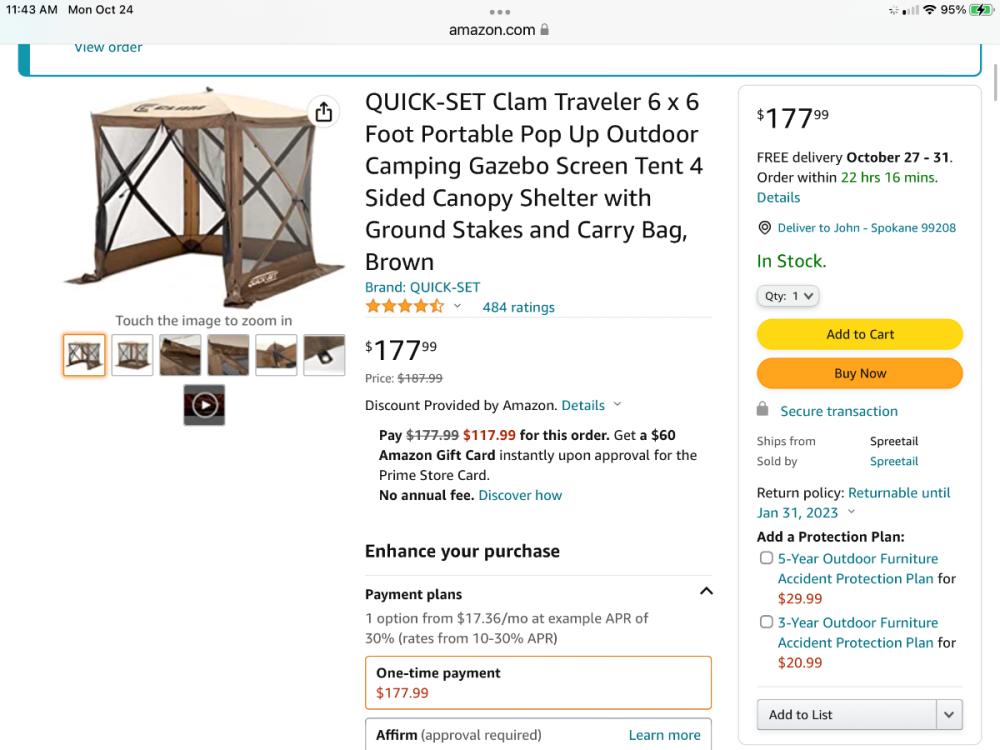Expand the star ratings breakdown chevron
This screenshot has height=750, width=1000.
tap(458, 306)
